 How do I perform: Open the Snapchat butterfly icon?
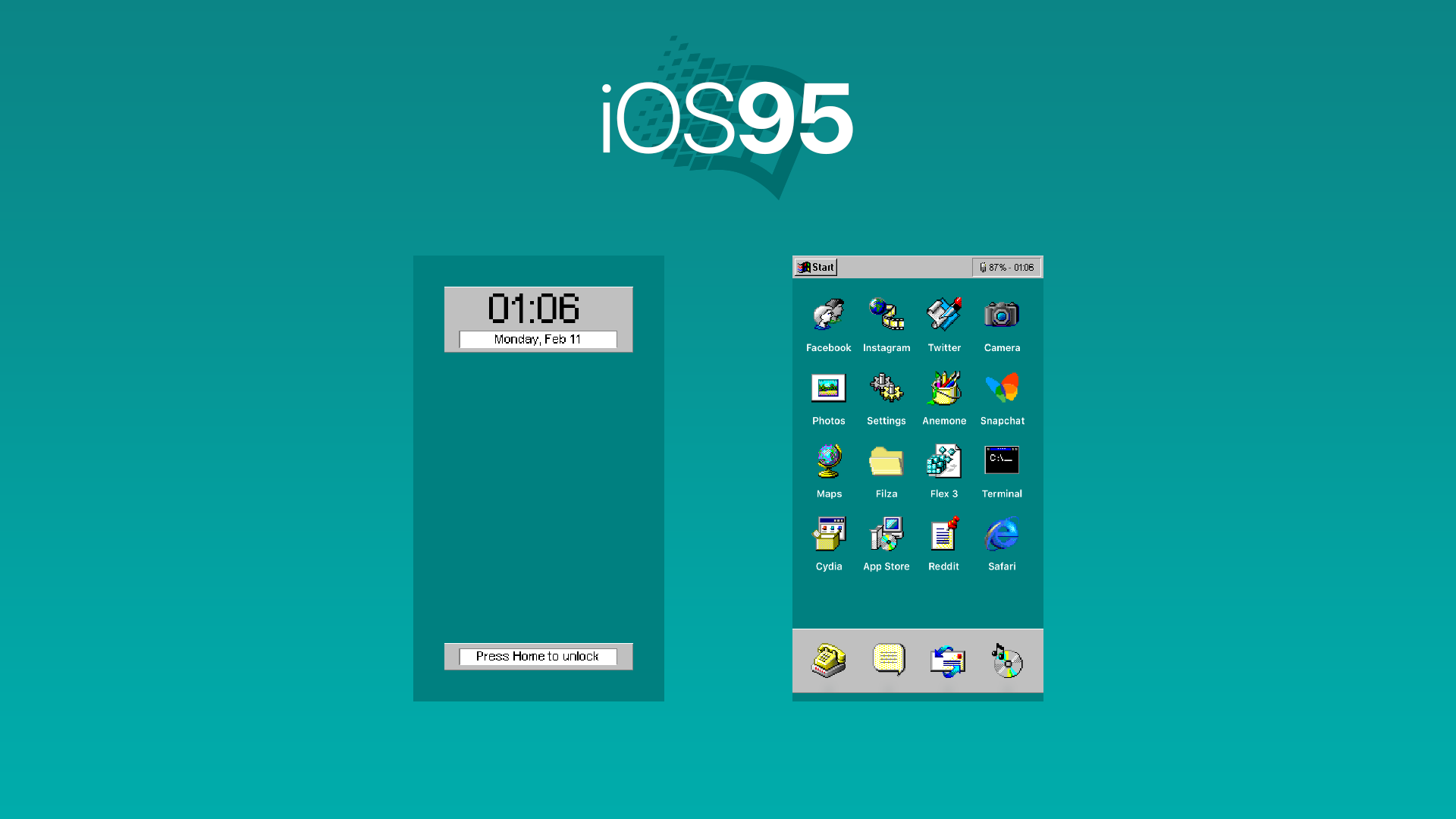pos(1002,388)
